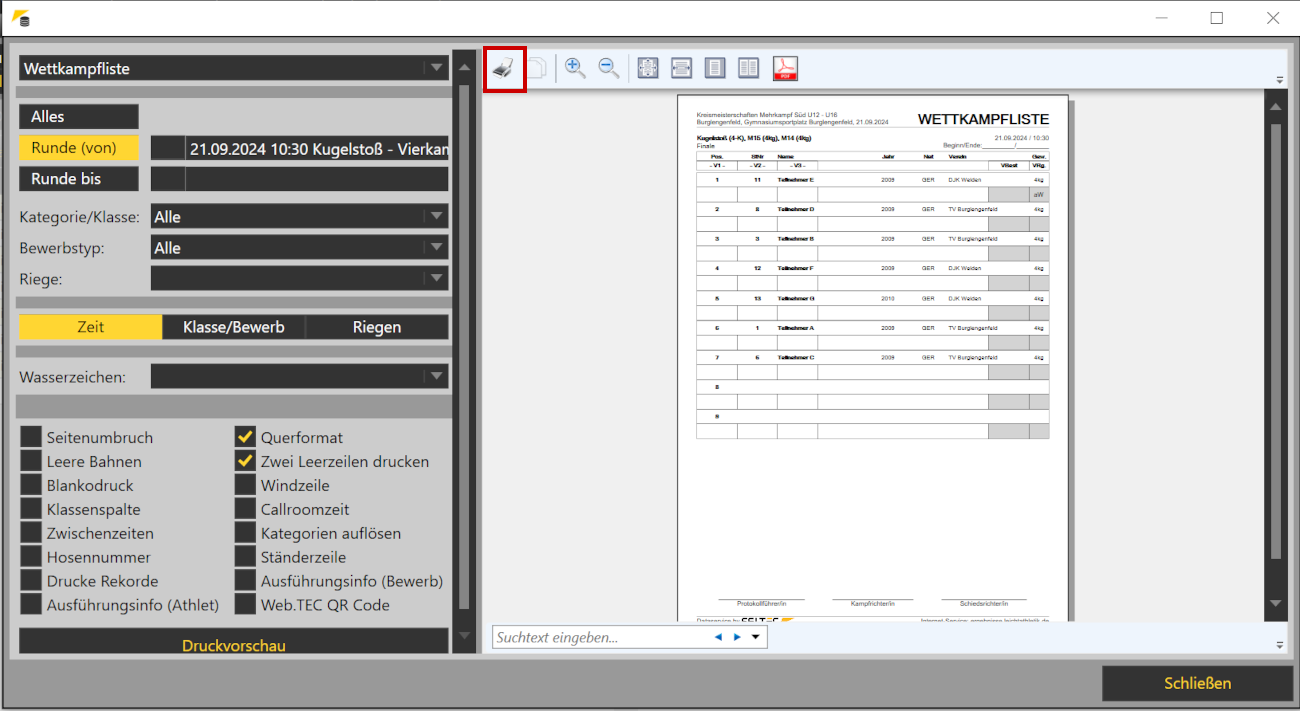Viewport: 1300px width, 711px height.
Task: Maximize the window
Action: pyautogui.click(x=1217, y=18)
